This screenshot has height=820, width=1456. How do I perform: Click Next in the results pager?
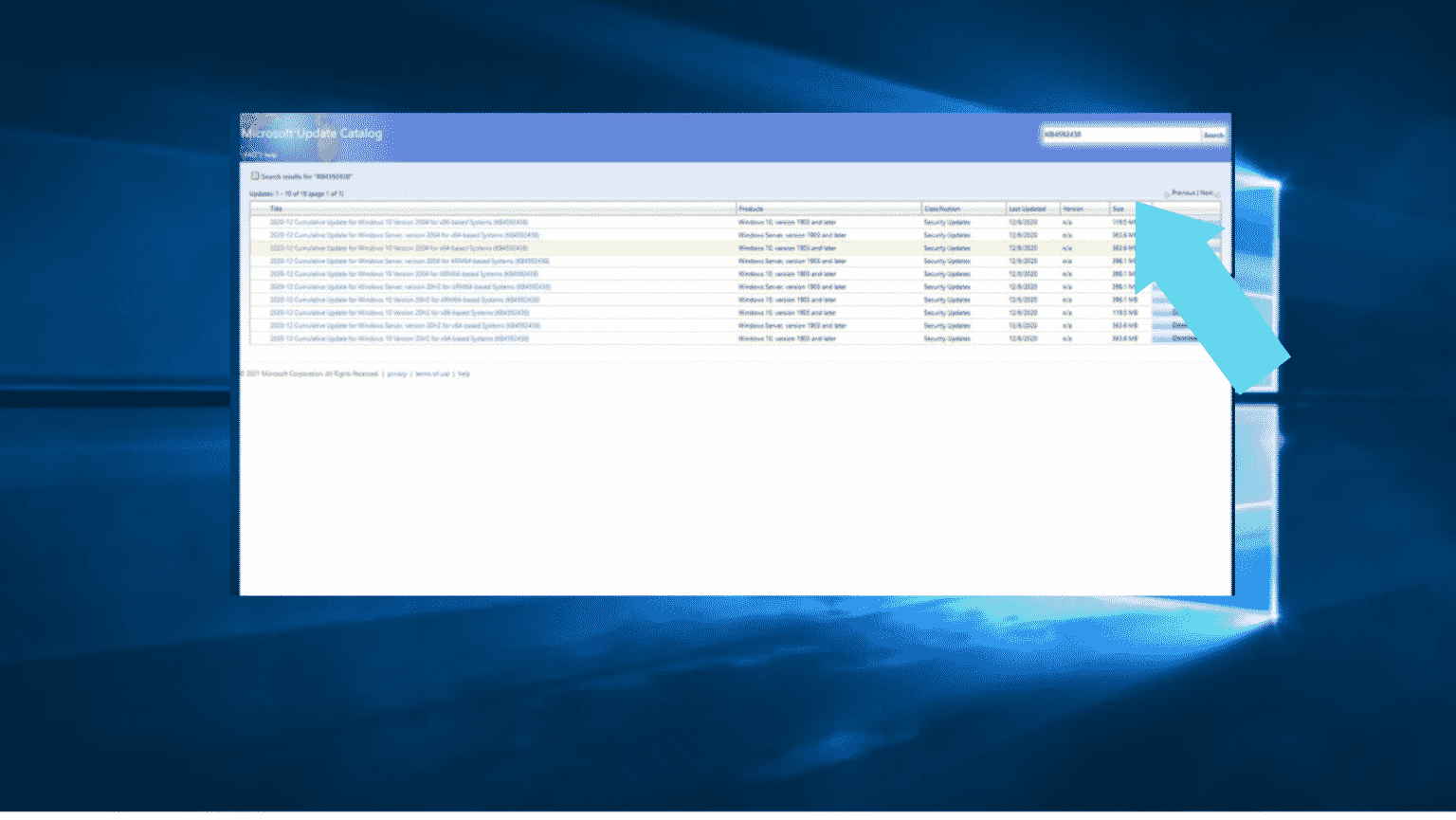[x=1207, y=193]
